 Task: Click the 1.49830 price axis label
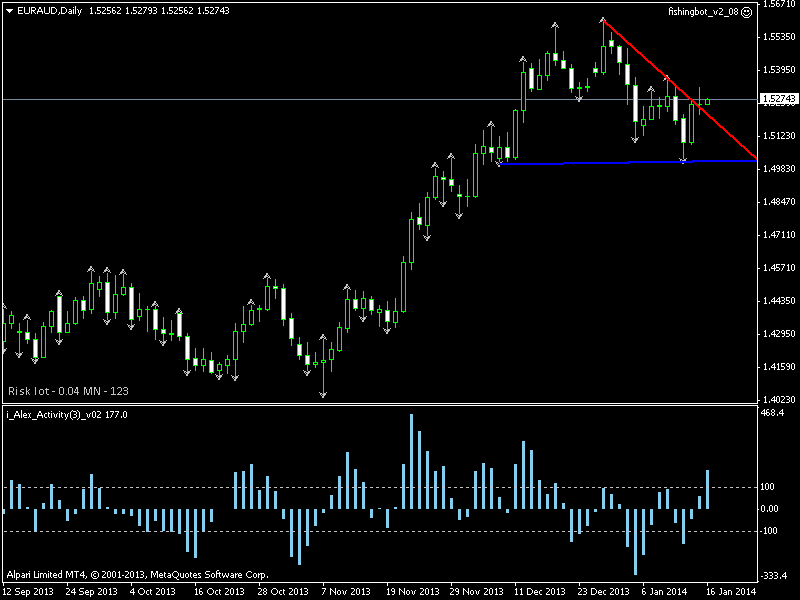pyautogui.click(x=779, y=168)
